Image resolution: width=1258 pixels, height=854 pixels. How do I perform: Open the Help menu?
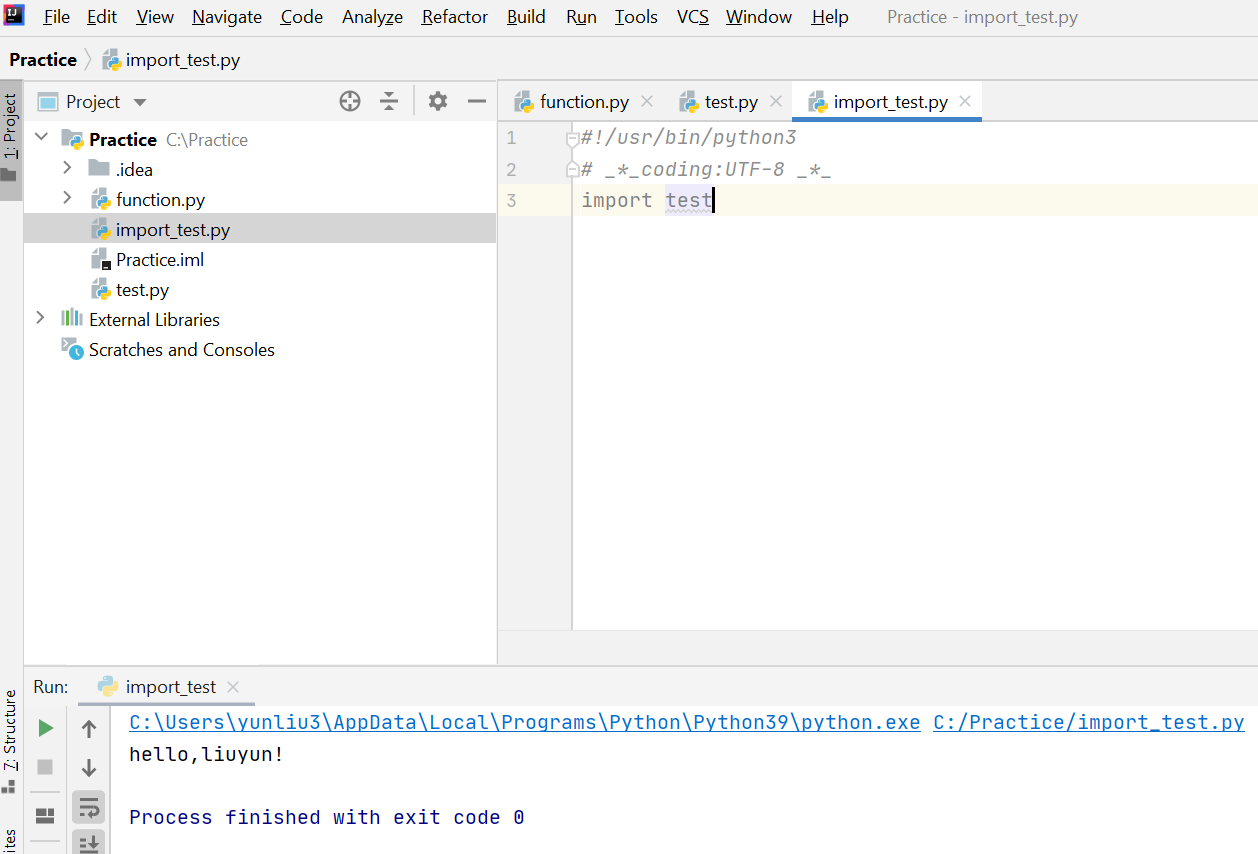[830, 17]
